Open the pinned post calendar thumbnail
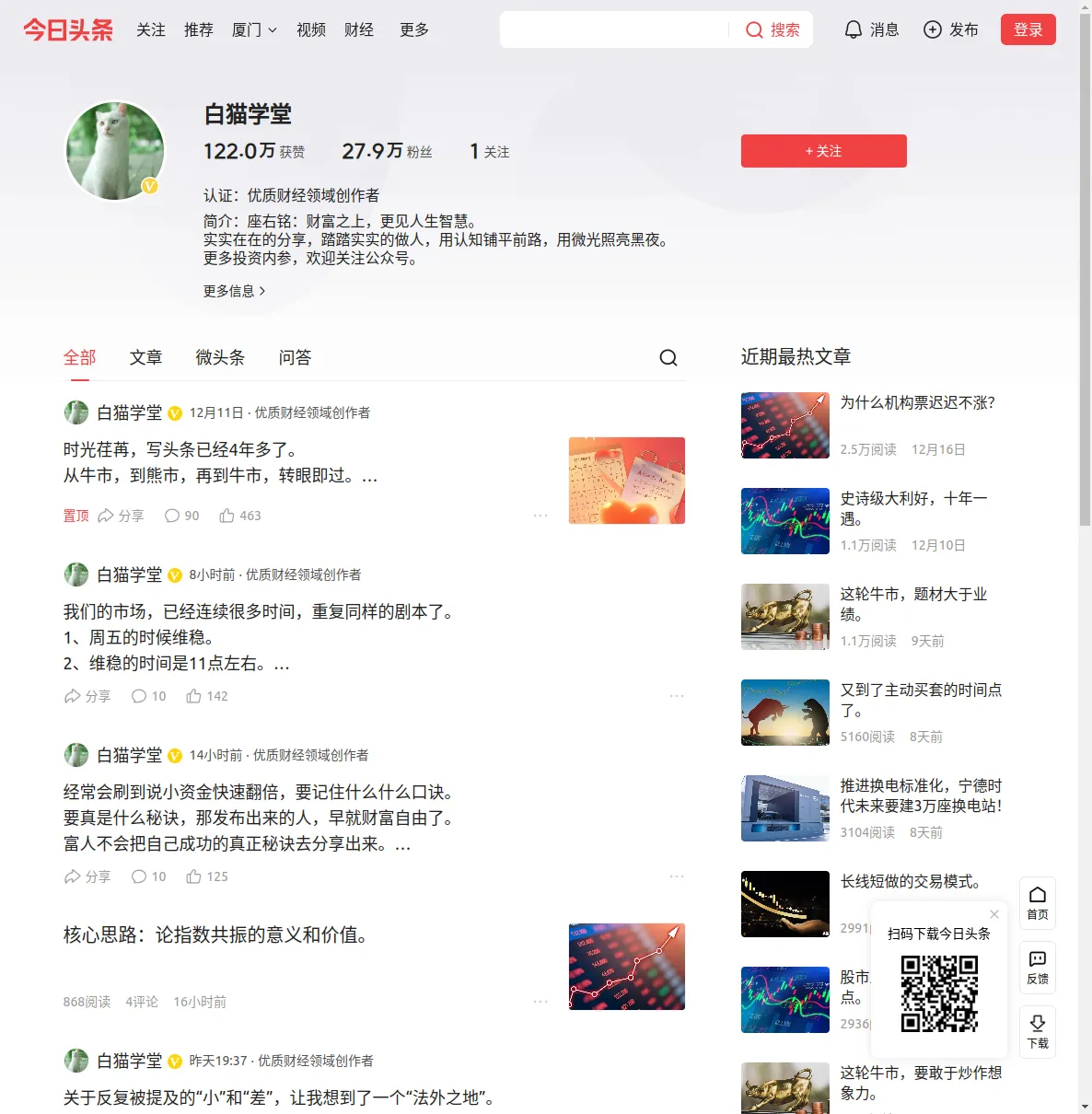The height and width of the screenshot is (1114, 1092). (627, 481)
